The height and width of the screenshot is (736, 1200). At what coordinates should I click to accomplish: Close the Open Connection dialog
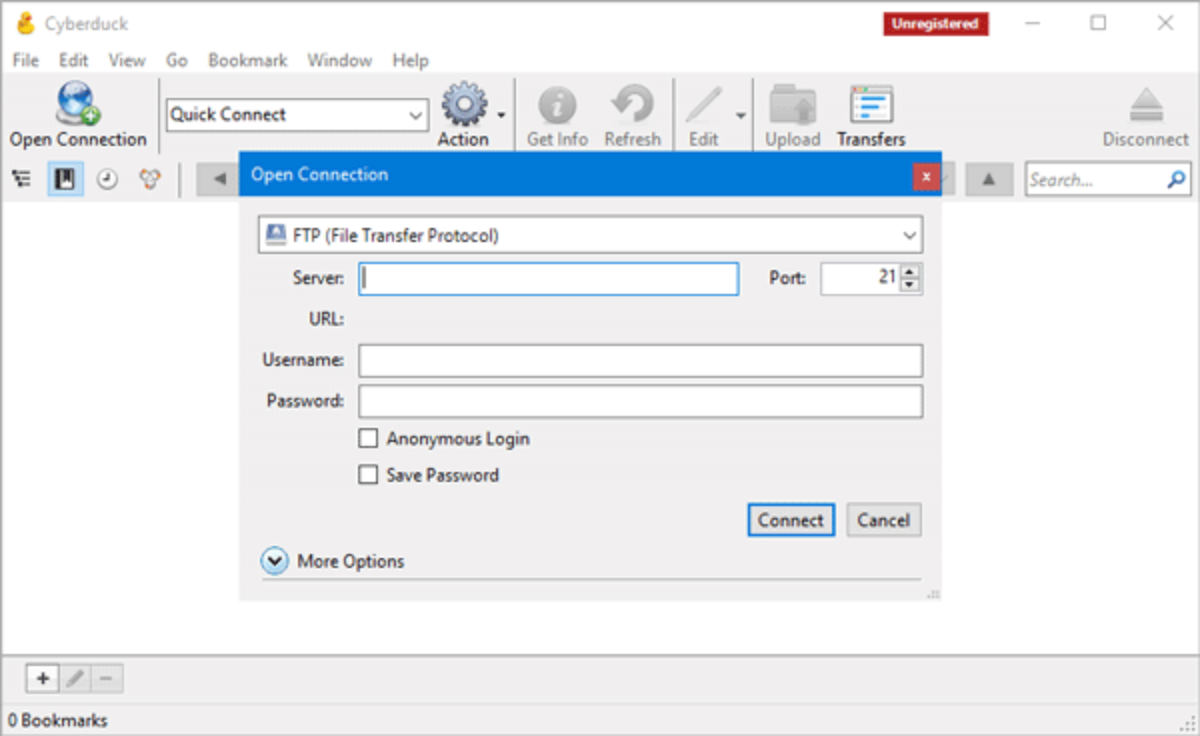926,176
